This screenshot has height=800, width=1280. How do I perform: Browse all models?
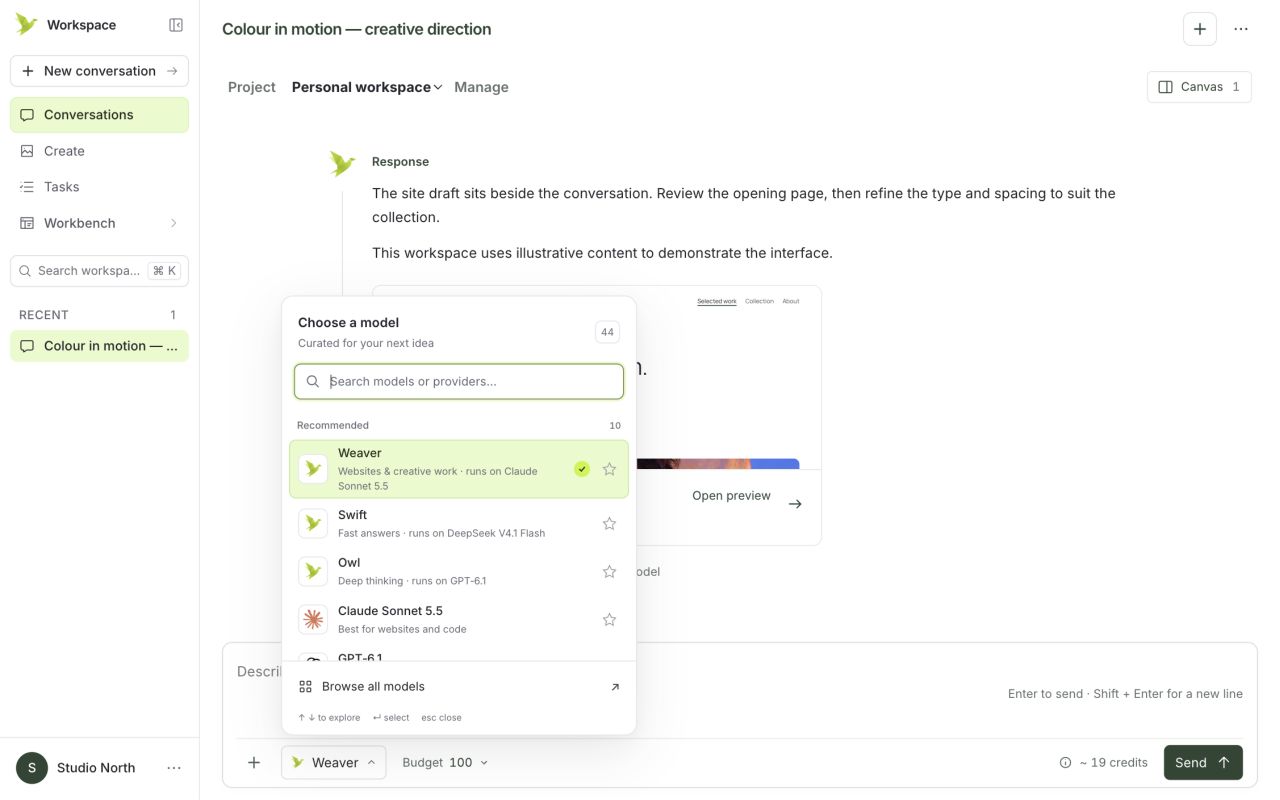(x=459, y=687)
